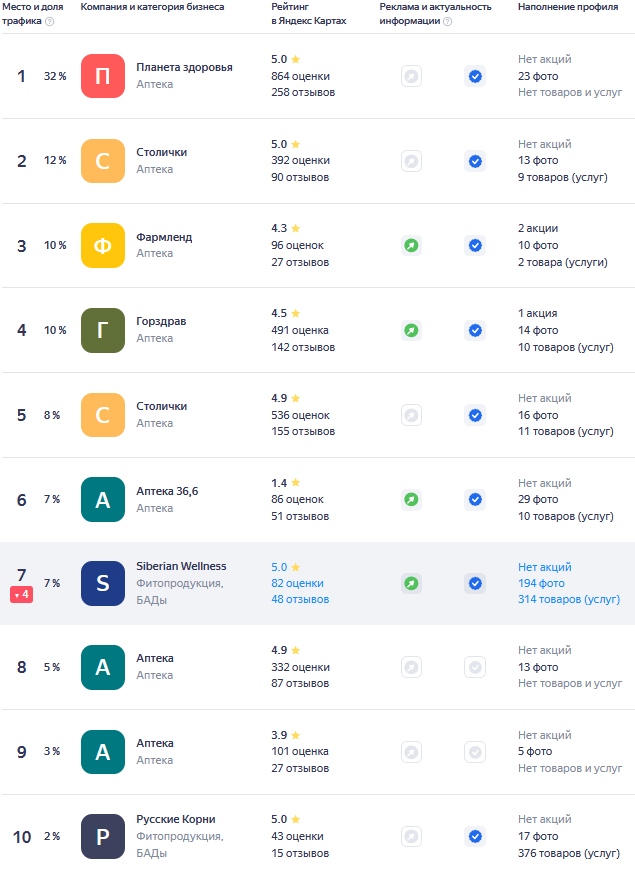Click green advertising icon in Siberian Wellness row

point(411,583)
